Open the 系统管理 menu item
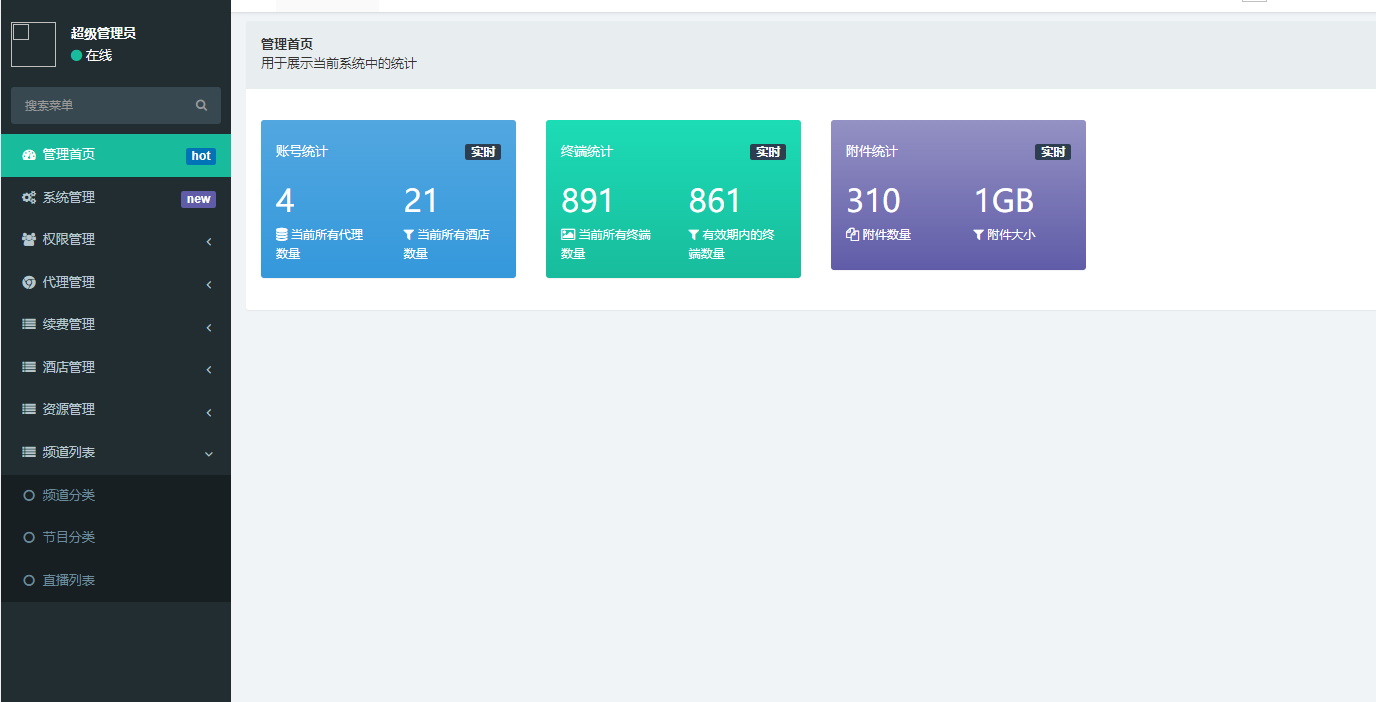Screen dimensions: 1376x702 68,198
